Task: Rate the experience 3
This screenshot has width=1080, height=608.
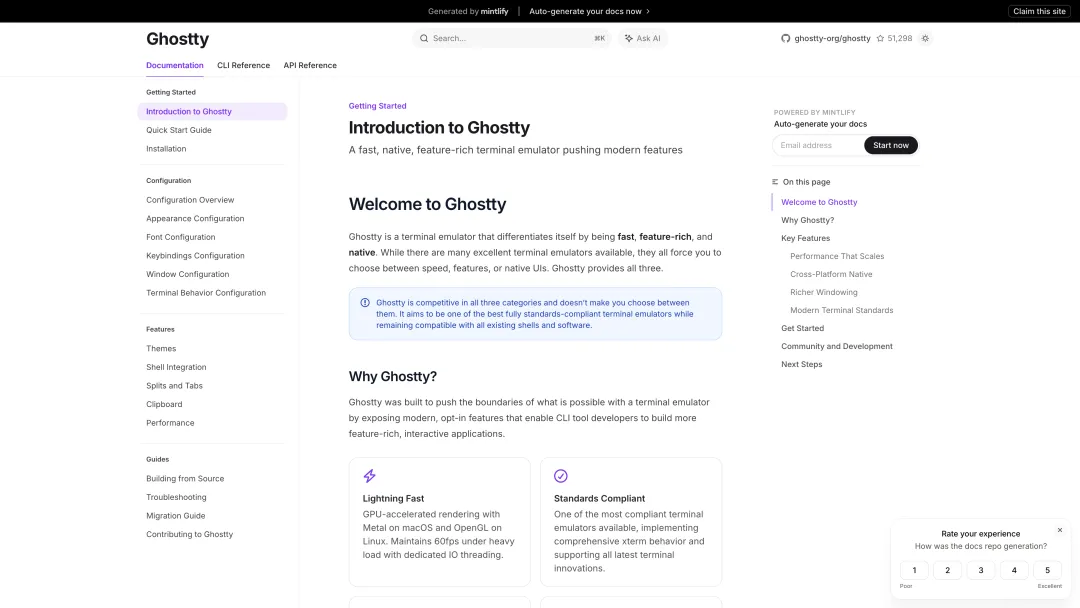Action: pyautogui.click(x=981, y=570)
